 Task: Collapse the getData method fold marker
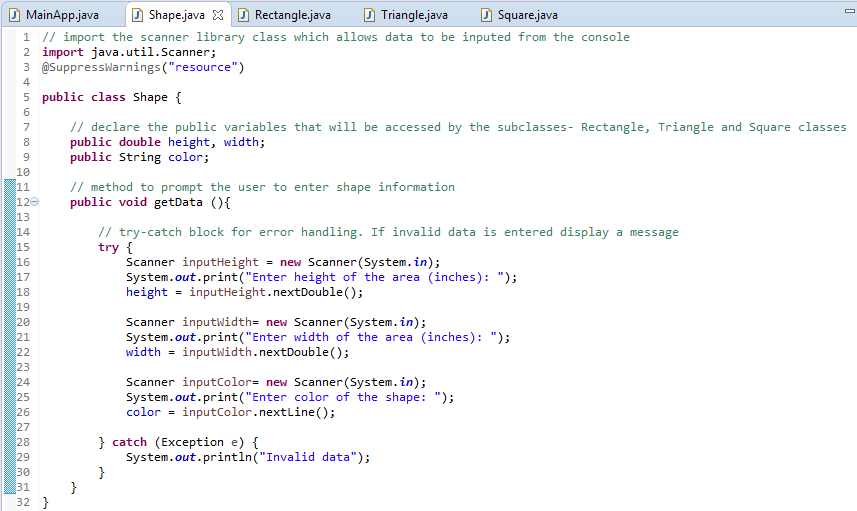pos(34,202)
